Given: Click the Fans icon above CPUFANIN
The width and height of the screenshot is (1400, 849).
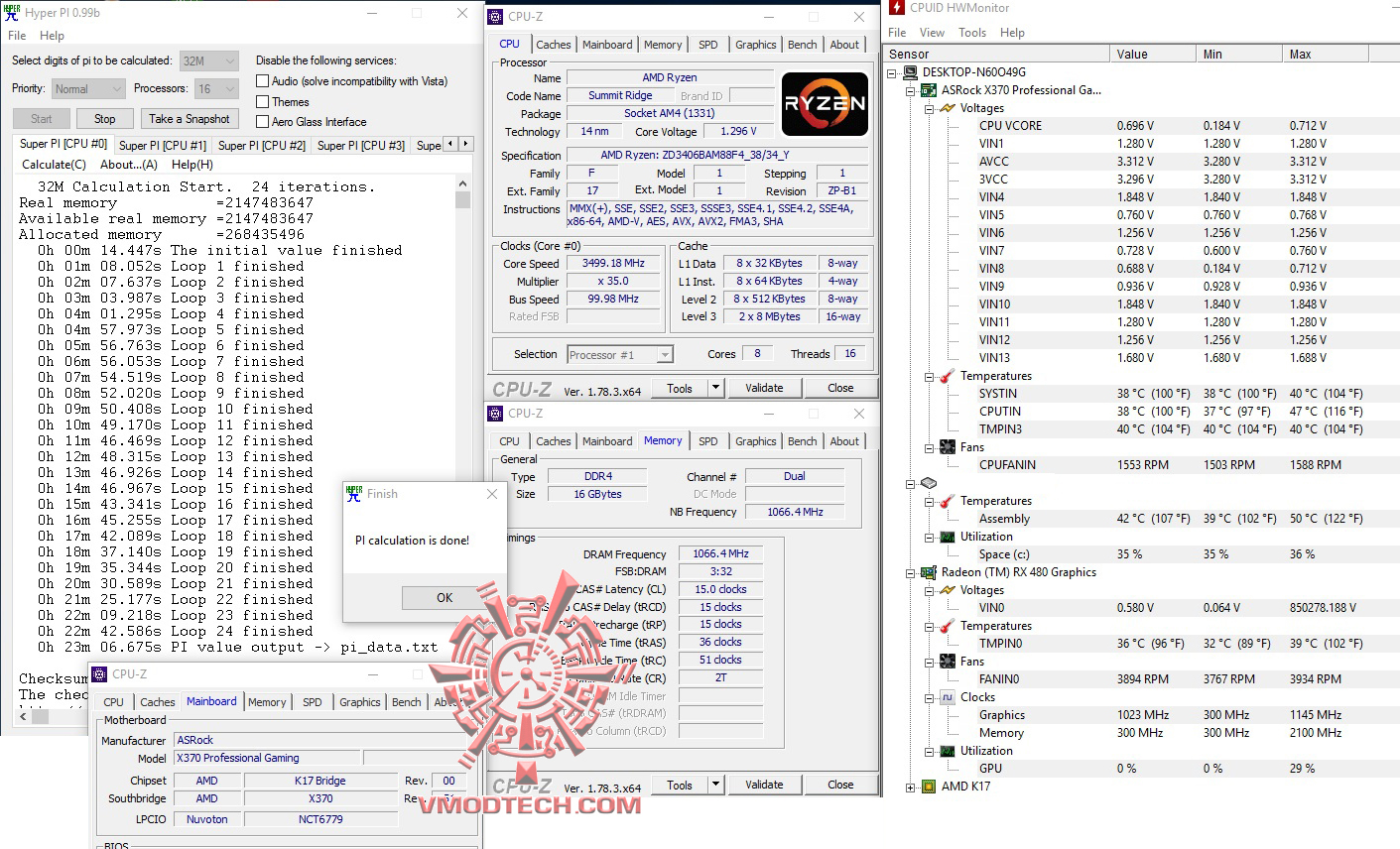Looking at the screenshot, I should tap(946, 446).
